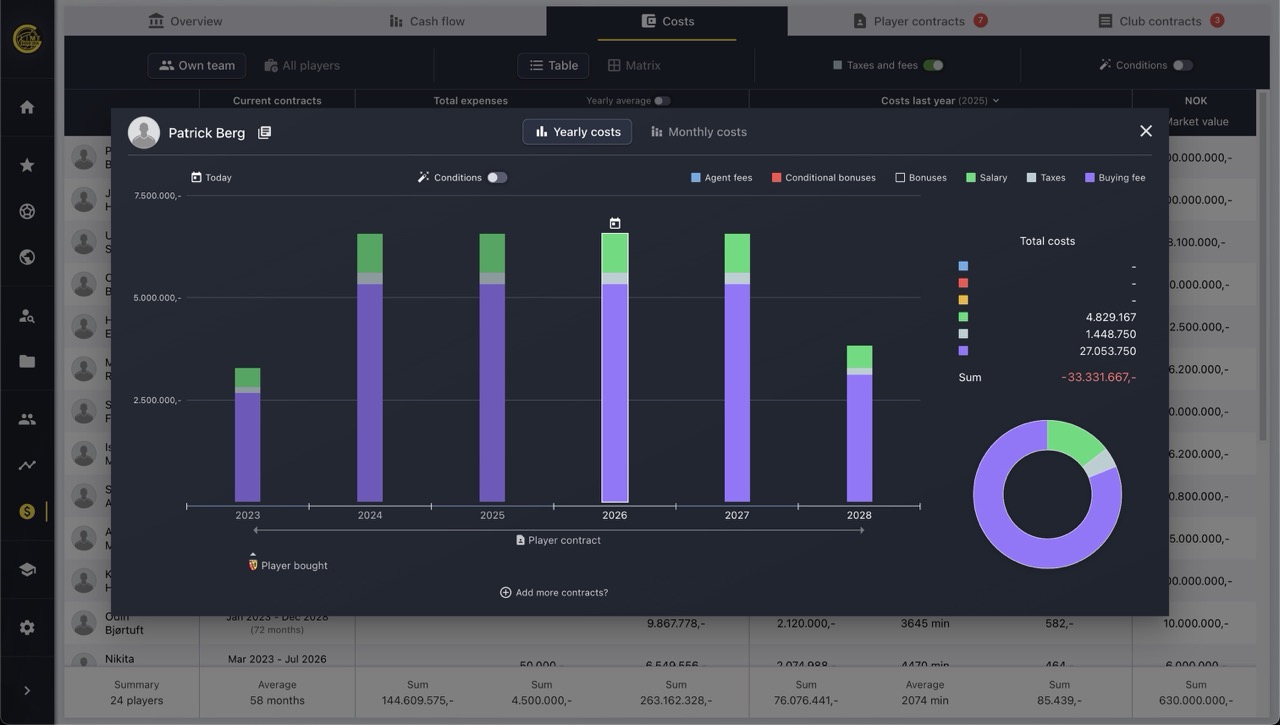Click the Total costs donut chart

(x=1047, y=494)
